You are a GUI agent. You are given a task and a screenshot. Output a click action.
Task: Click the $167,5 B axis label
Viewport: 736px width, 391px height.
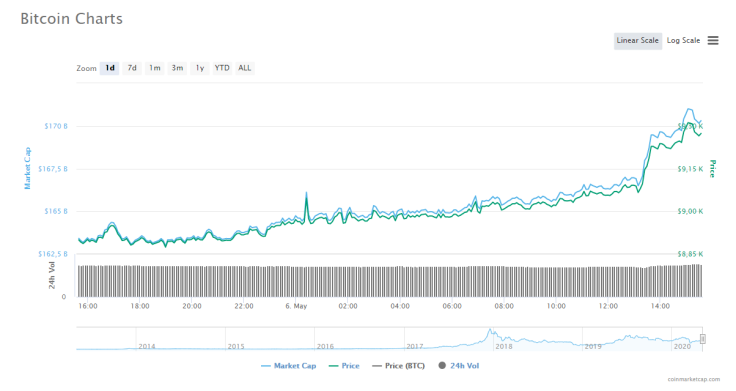point(53,169)
